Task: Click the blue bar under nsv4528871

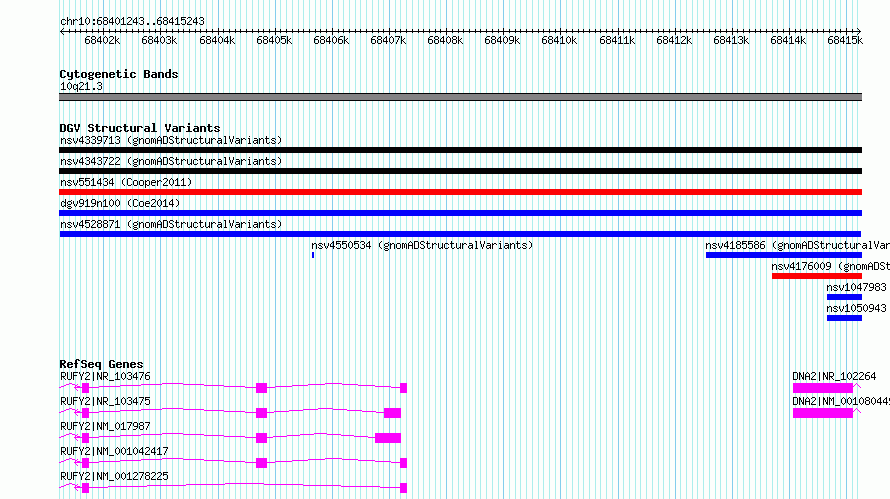Action: [x=460, y=234]
